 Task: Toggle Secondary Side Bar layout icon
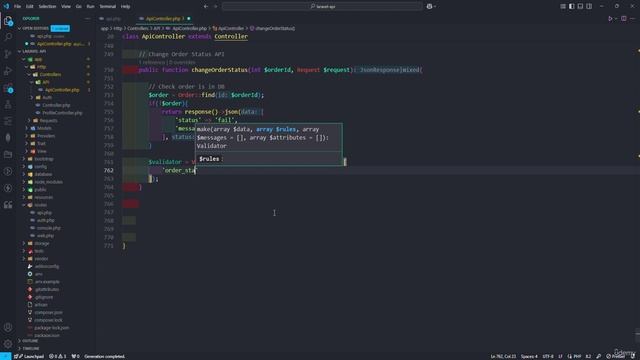(x=589, y=7)
